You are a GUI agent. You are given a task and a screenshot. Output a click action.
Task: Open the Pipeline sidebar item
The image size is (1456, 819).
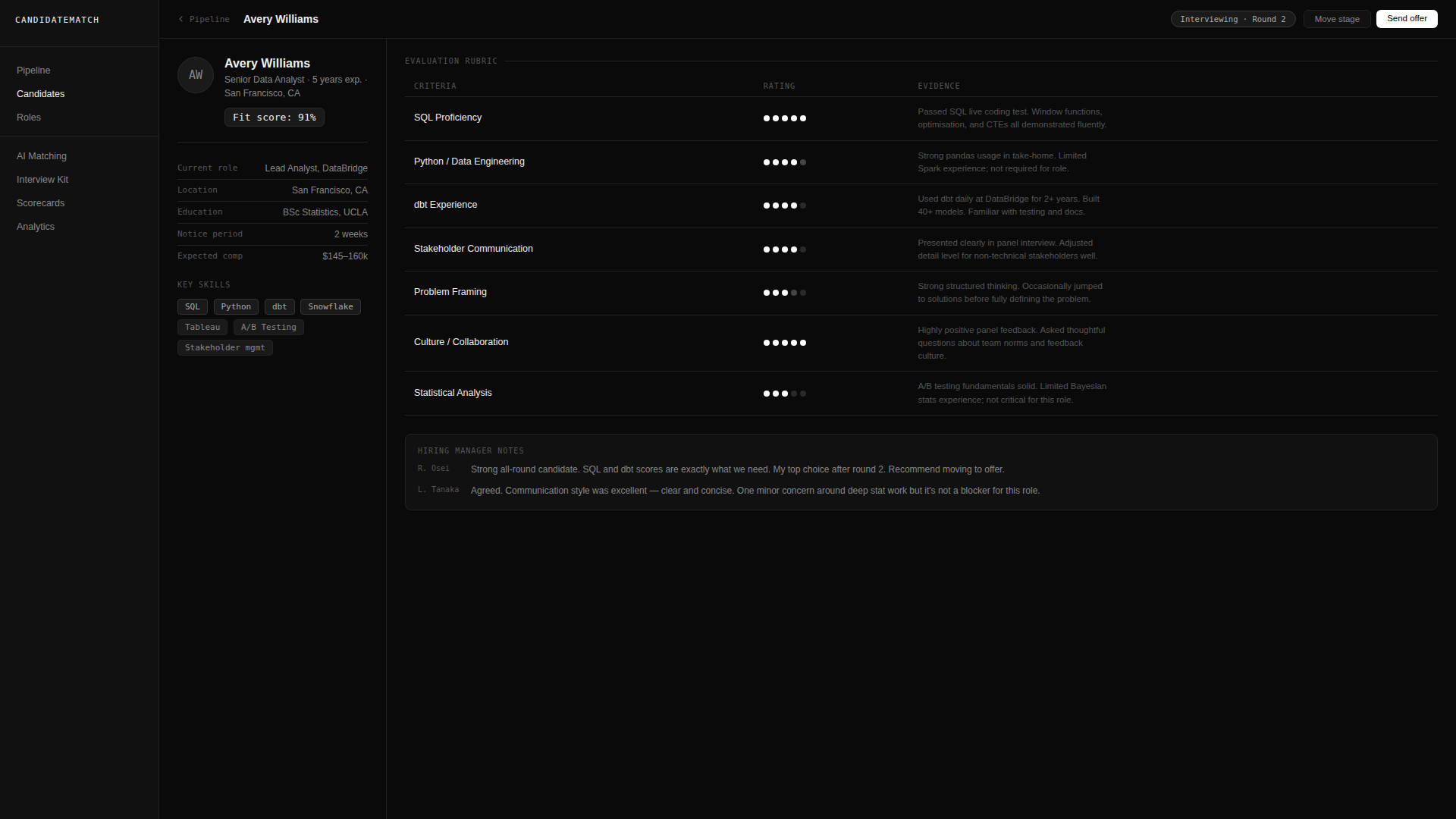(x=33, y=71)
